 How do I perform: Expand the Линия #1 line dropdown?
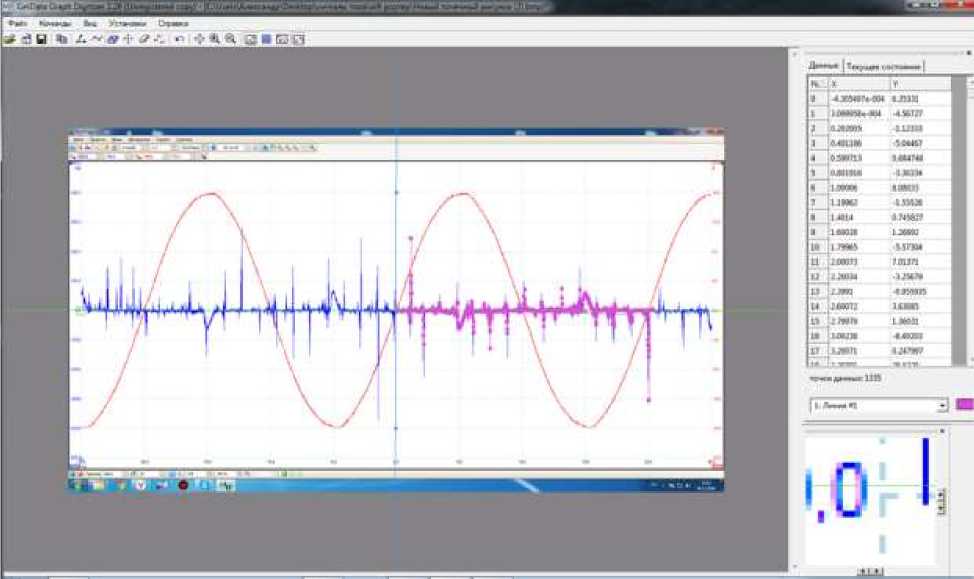pos(942,406)
